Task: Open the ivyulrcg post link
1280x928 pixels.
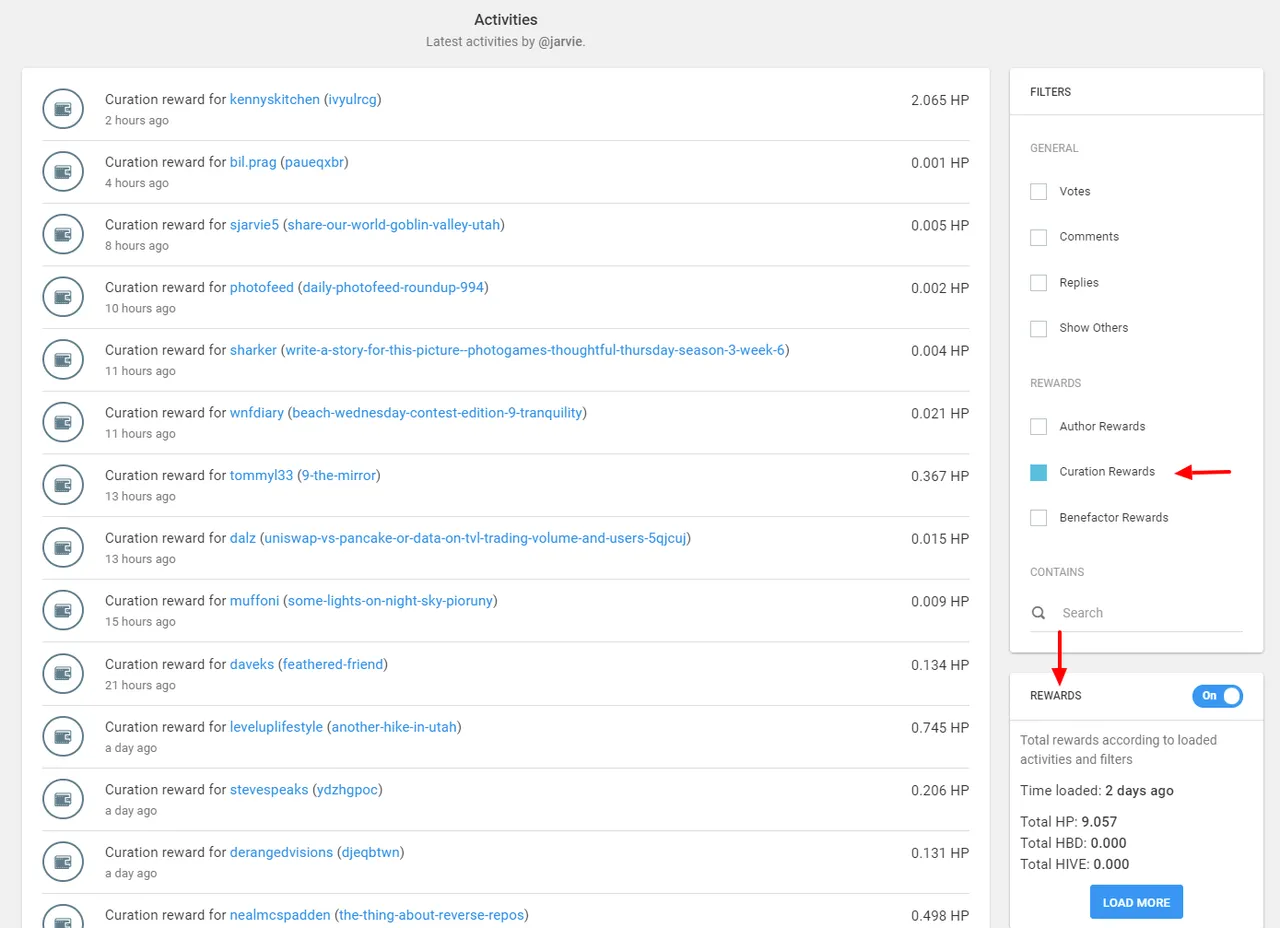Action: click(353, 99)
